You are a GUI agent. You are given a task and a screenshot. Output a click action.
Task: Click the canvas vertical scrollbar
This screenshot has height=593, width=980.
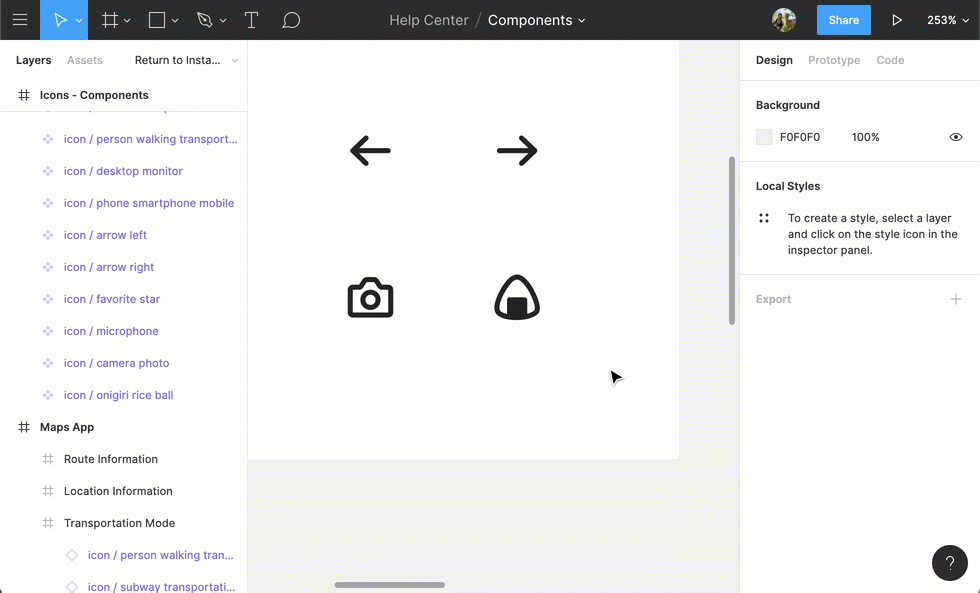point(731,241)
